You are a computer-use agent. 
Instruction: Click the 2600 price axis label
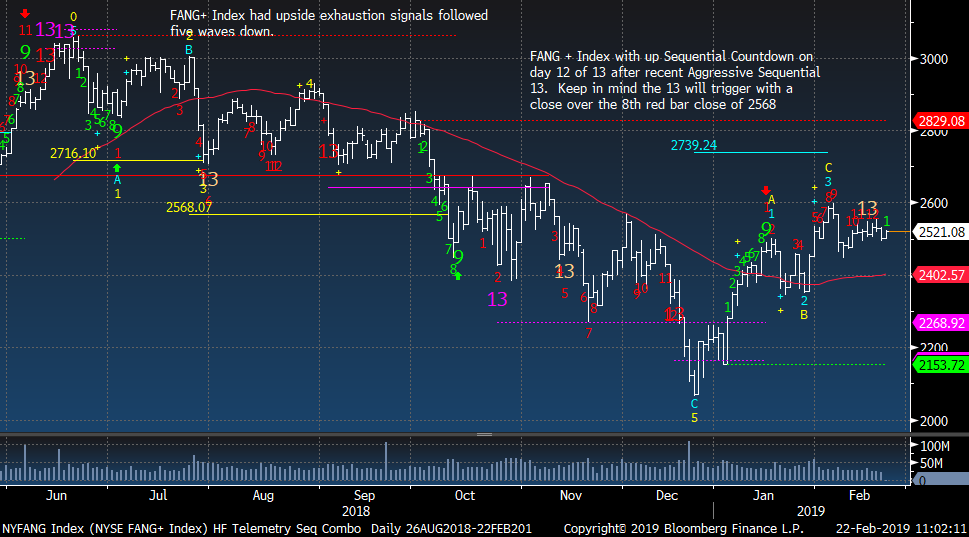tap(934, 203)
